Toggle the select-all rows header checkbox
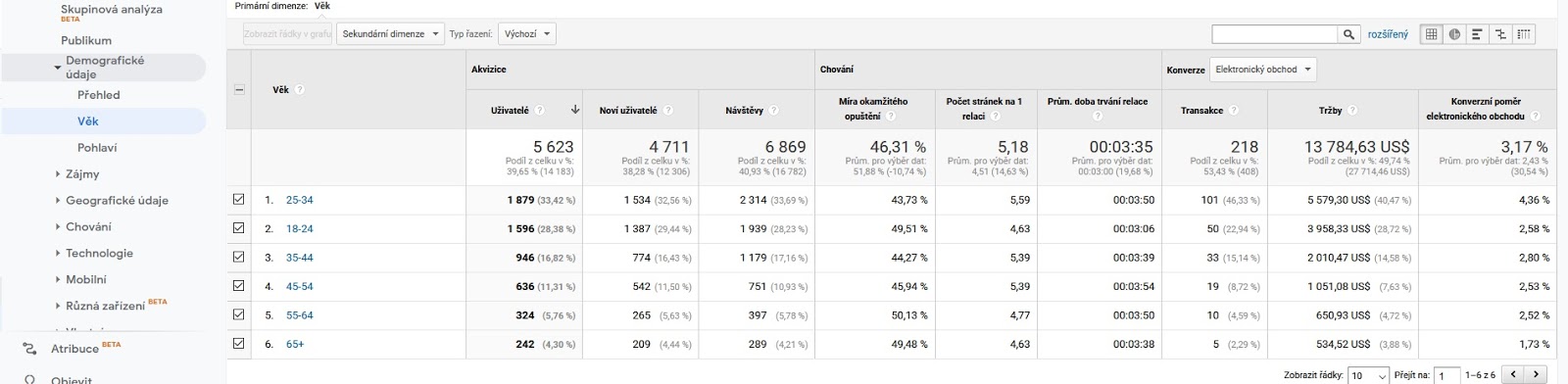1568x384 pixels. [239, 89]
